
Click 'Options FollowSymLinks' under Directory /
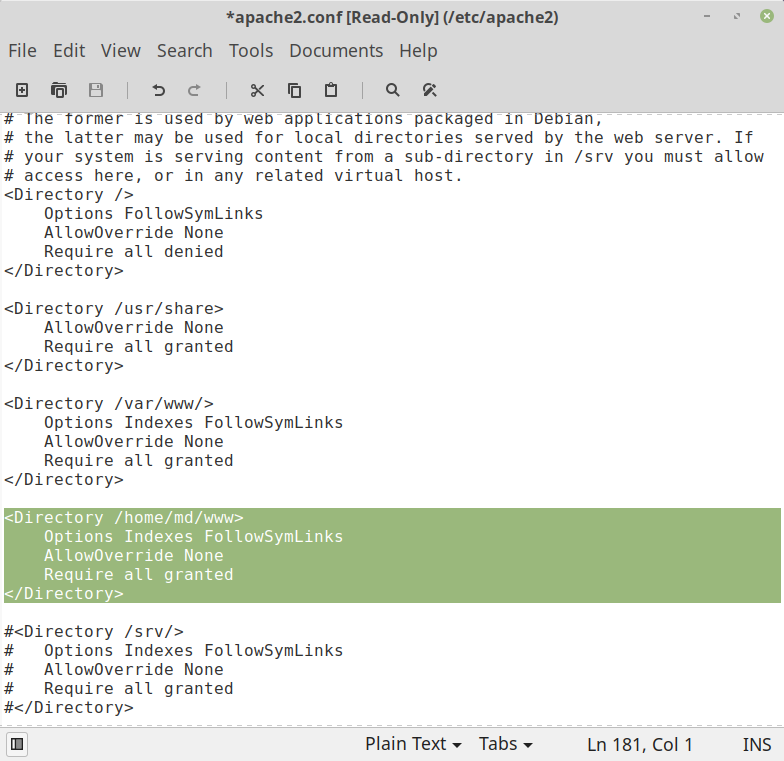154,214
